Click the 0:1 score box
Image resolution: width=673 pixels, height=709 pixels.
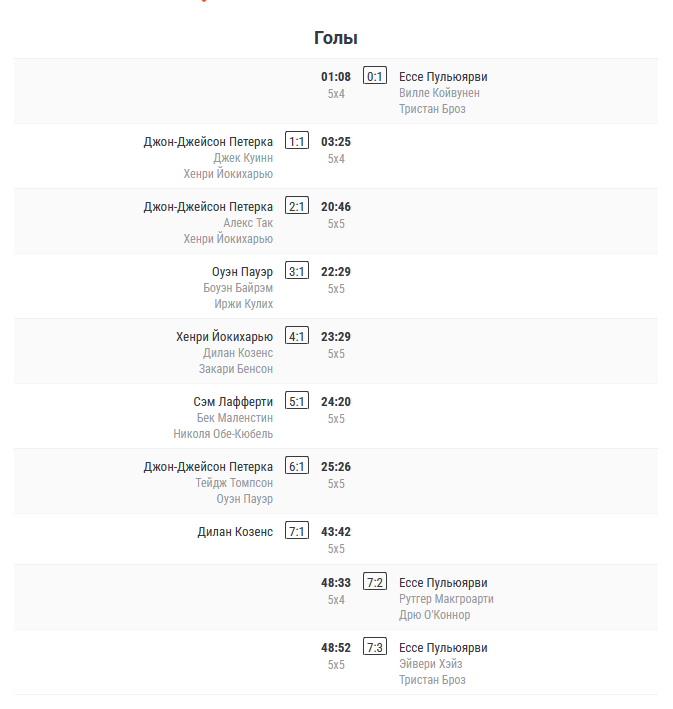tap(375, 76)
